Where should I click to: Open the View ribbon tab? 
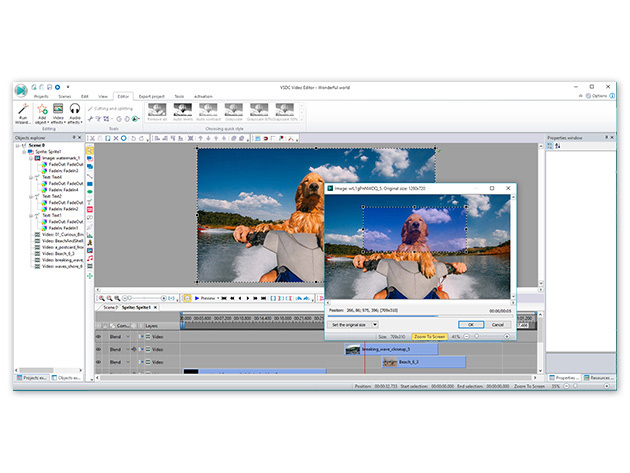(x=103, y=96)
